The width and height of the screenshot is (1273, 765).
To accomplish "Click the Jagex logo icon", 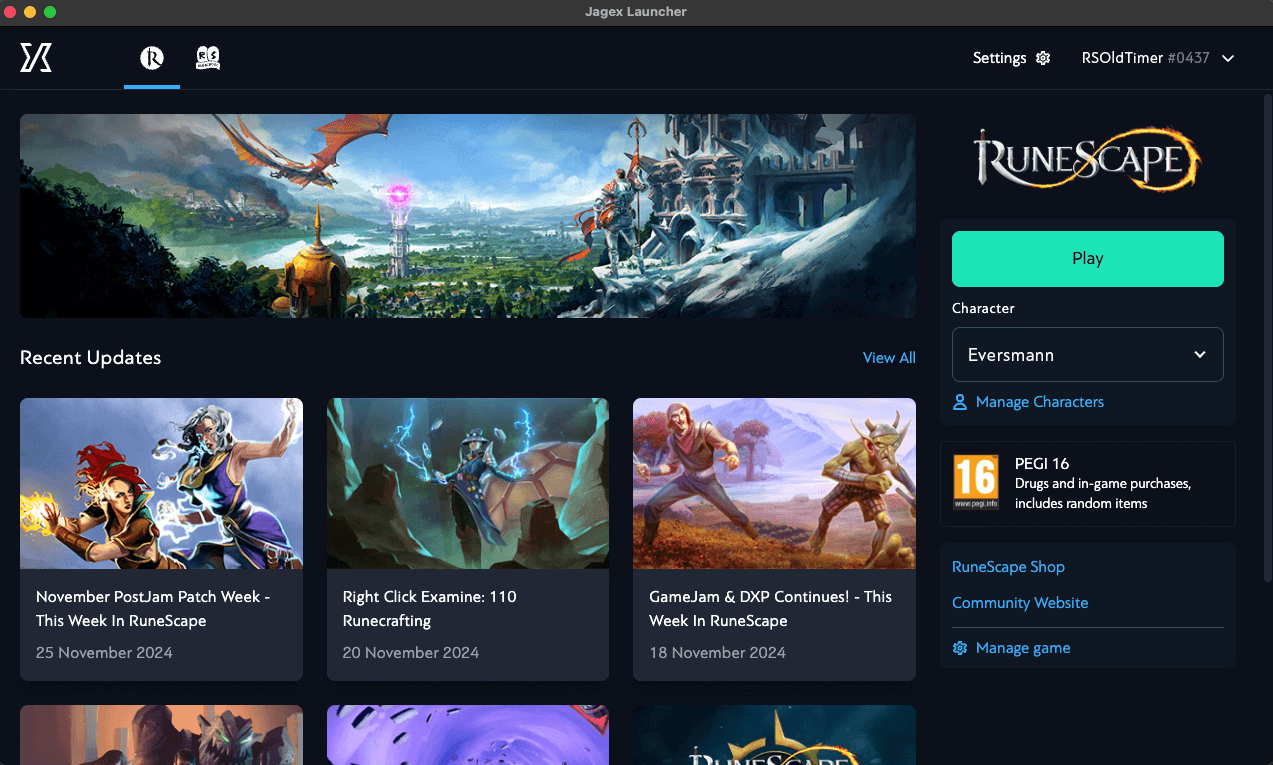I will click(36, 58).
